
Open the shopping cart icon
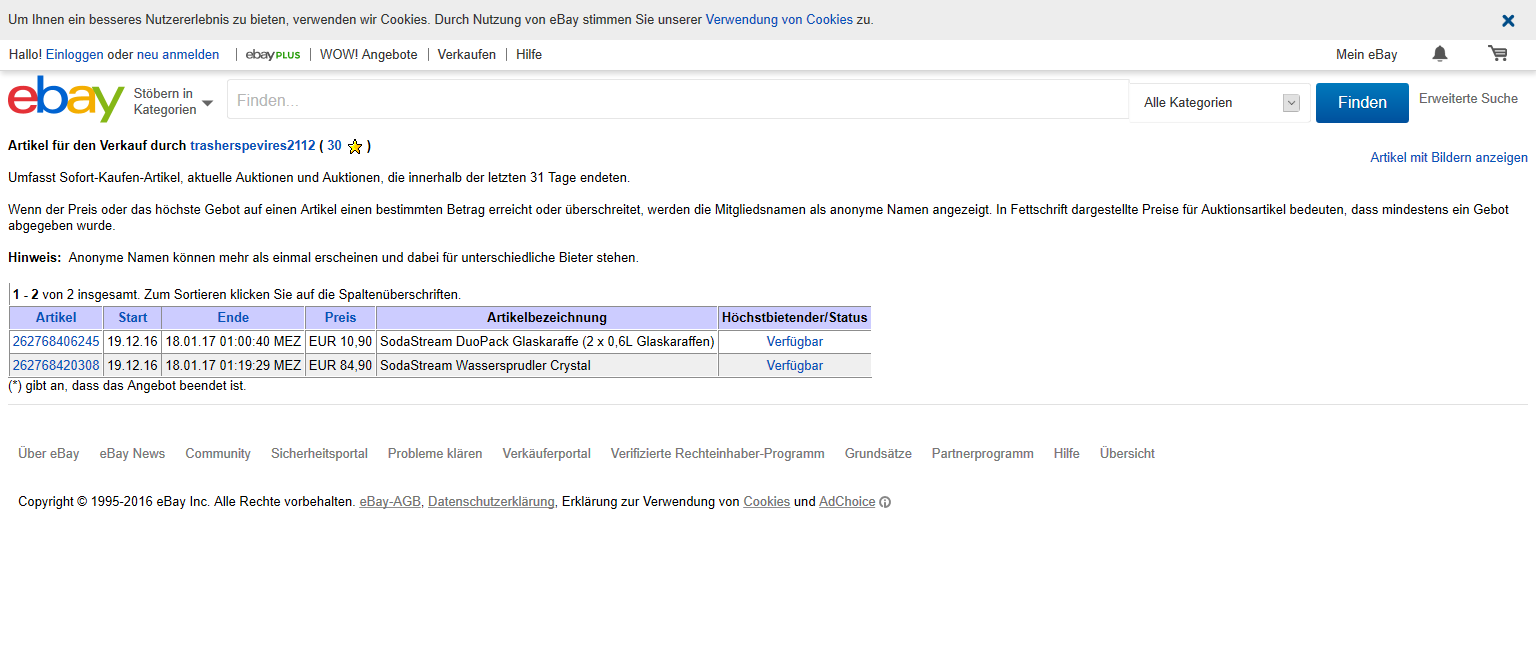1497,54
